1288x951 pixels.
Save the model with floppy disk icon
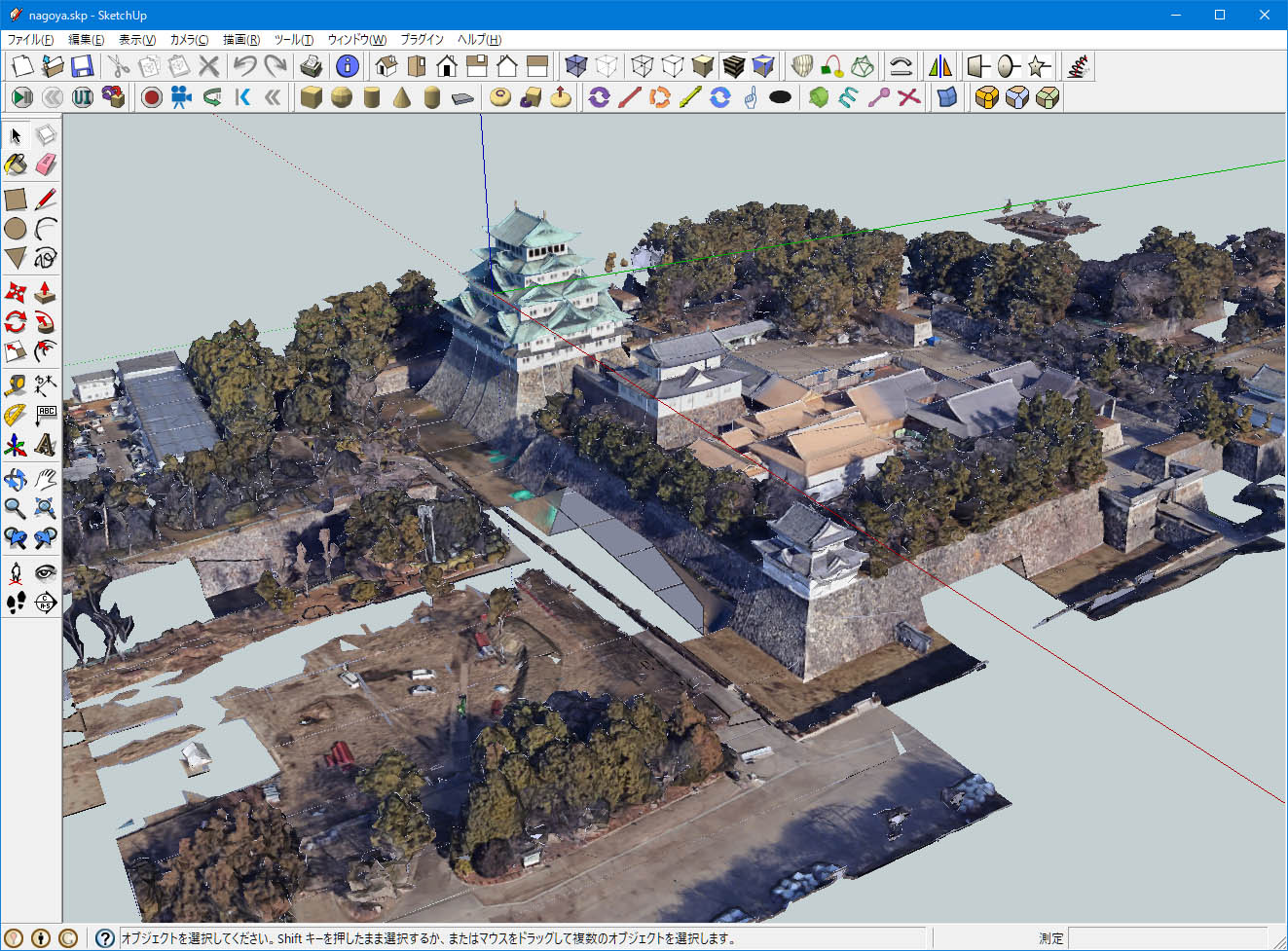(83, 66)
